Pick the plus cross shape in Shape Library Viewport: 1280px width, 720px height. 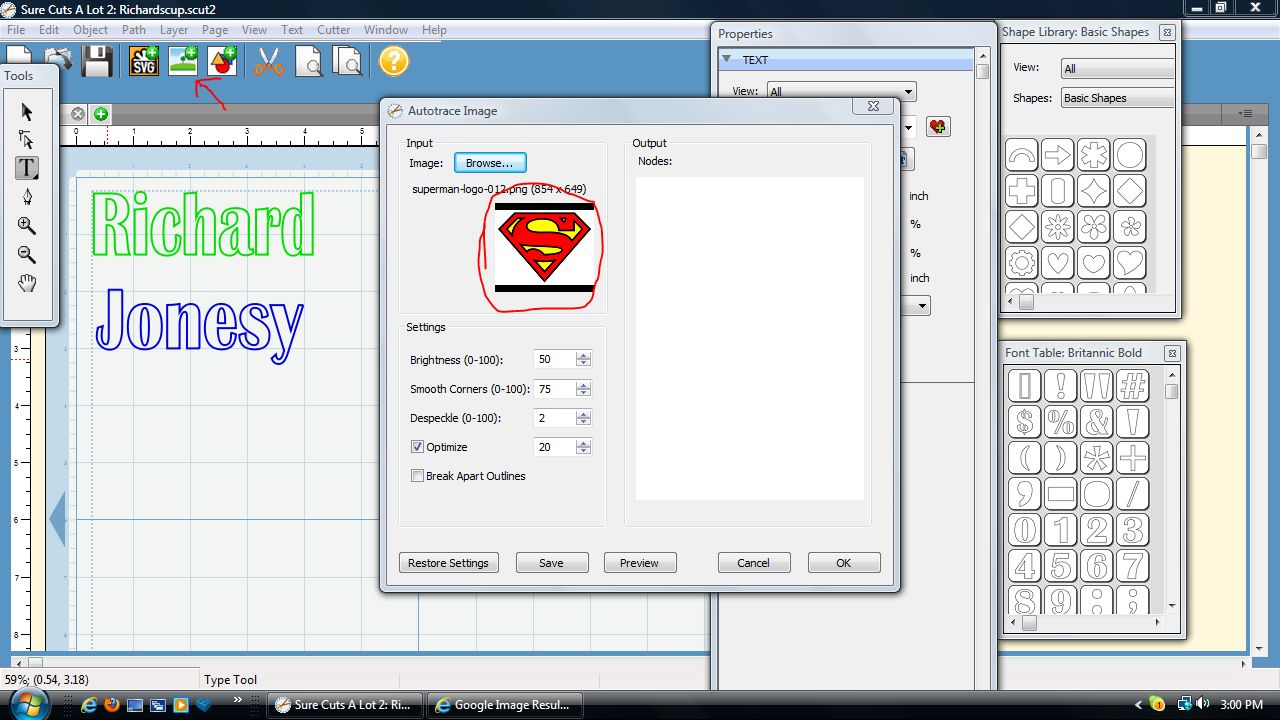pos(1022,191)
